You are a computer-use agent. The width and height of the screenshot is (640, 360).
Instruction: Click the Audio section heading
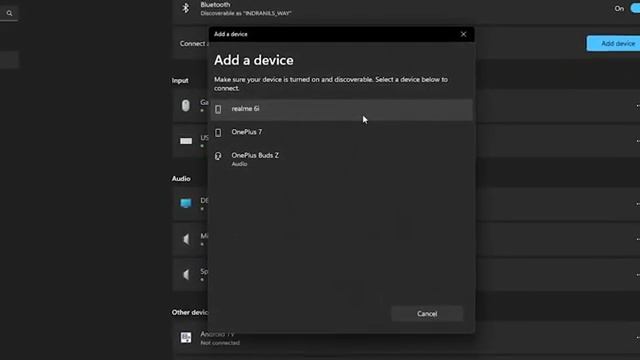[x=181, y=179]
